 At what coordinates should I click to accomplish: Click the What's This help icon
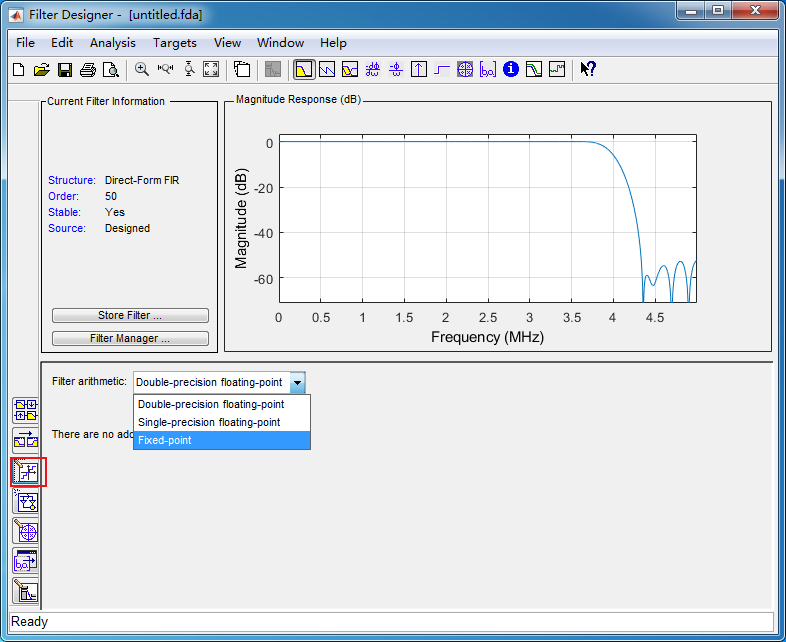coord(588,69)
